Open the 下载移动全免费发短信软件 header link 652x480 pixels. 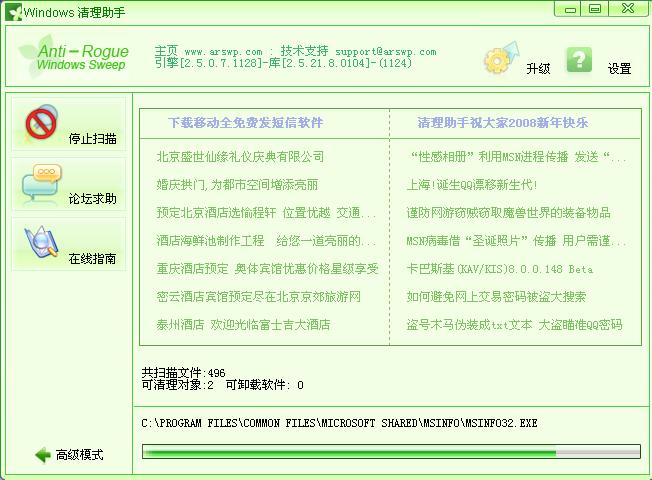pyautogui.click(x=246, y=123)
